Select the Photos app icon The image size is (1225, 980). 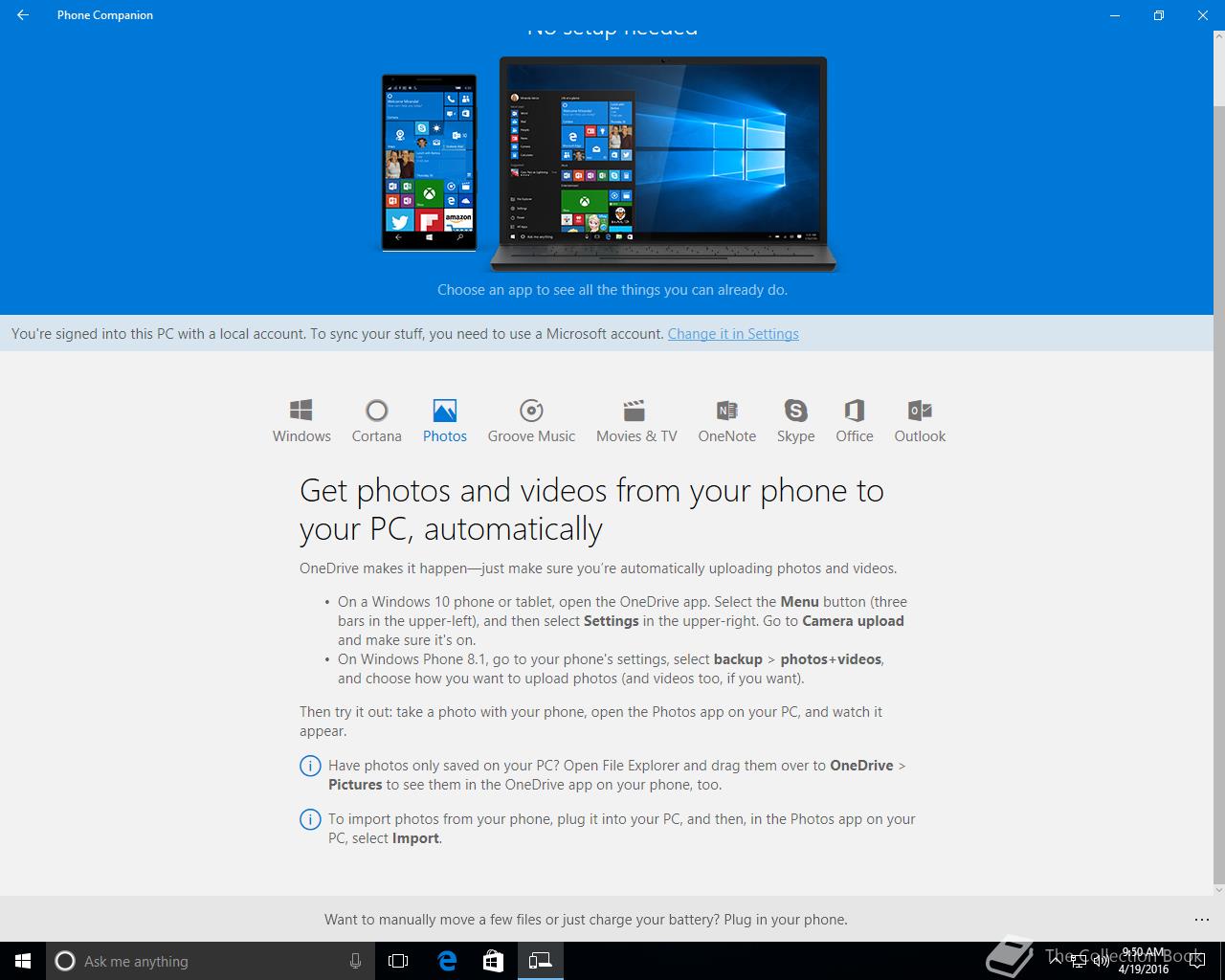pyautogui.click(x=445, y=411)
